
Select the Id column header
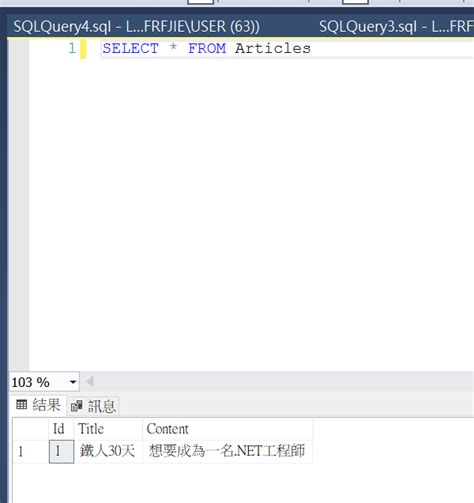pos(61,429)
